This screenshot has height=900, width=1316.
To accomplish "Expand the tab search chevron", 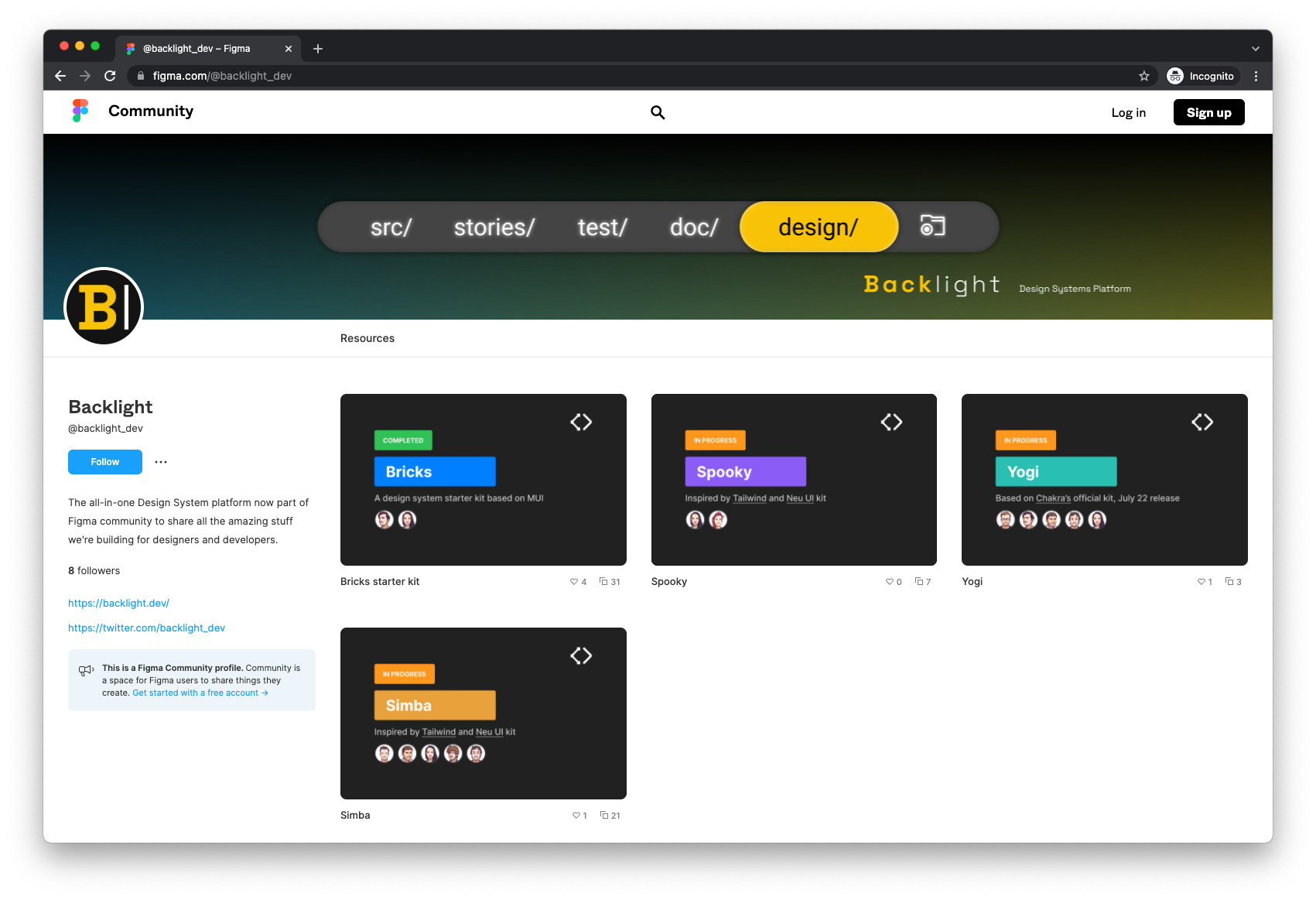I will point(1255,49).
